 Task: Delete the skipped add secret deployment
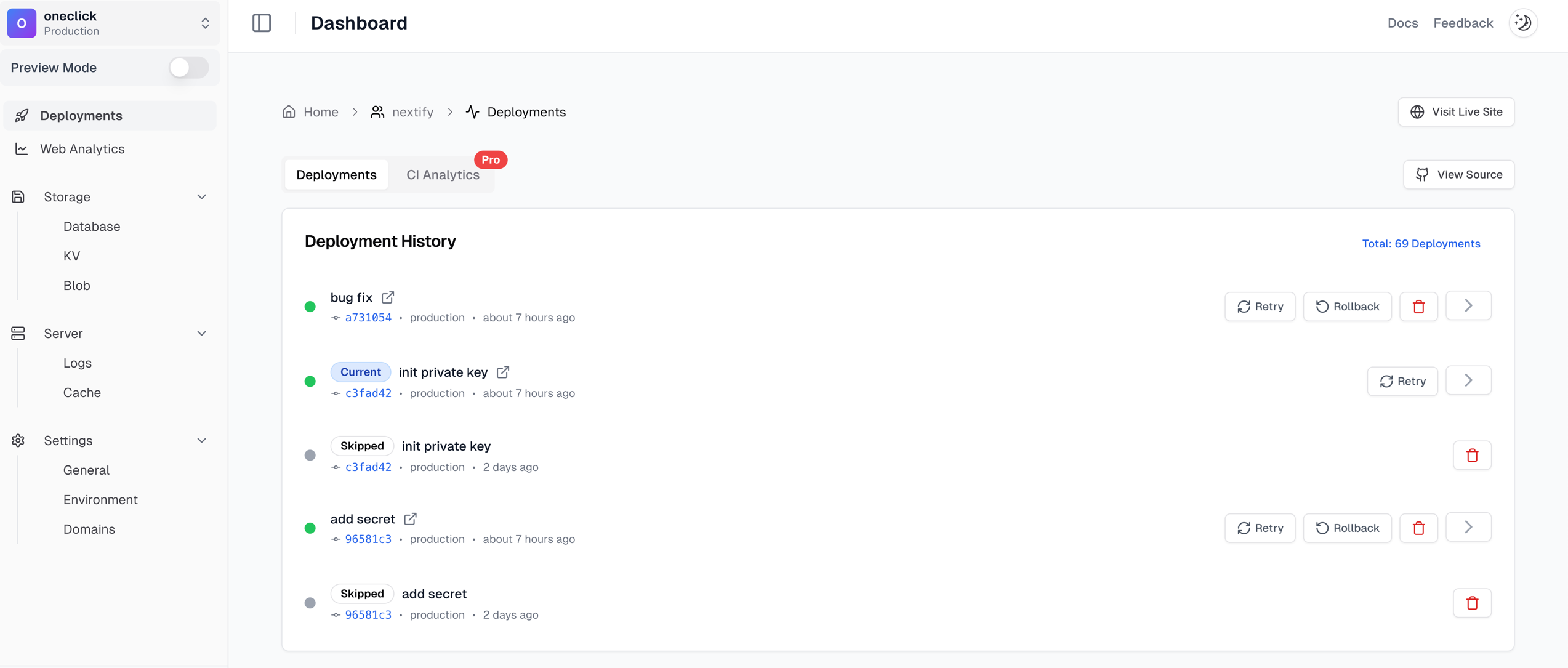[1472, 603]
